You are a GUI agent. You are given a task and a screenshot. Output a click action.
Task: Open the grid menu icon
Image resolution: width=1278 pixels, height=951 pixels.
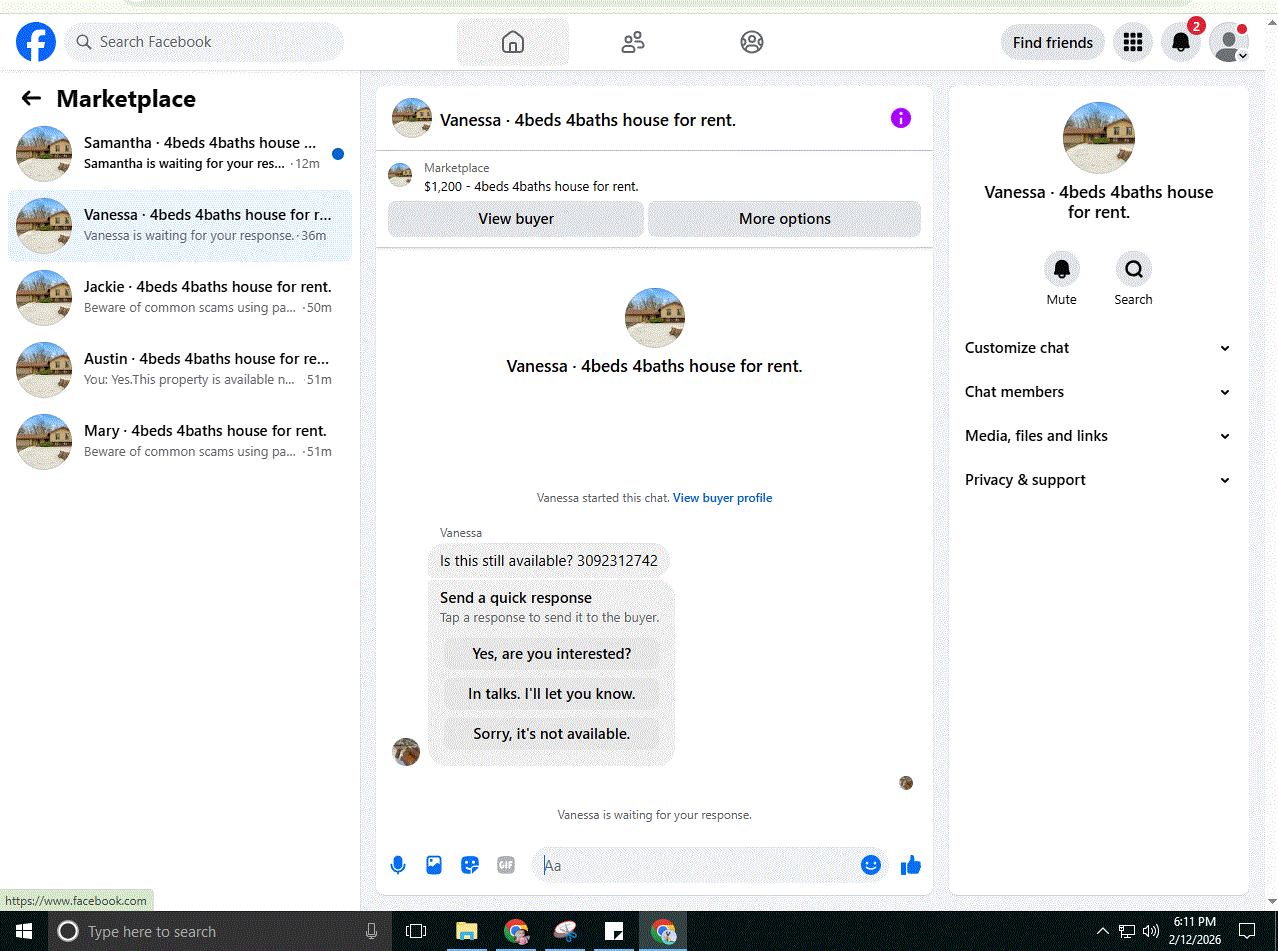click(1133, 42)
